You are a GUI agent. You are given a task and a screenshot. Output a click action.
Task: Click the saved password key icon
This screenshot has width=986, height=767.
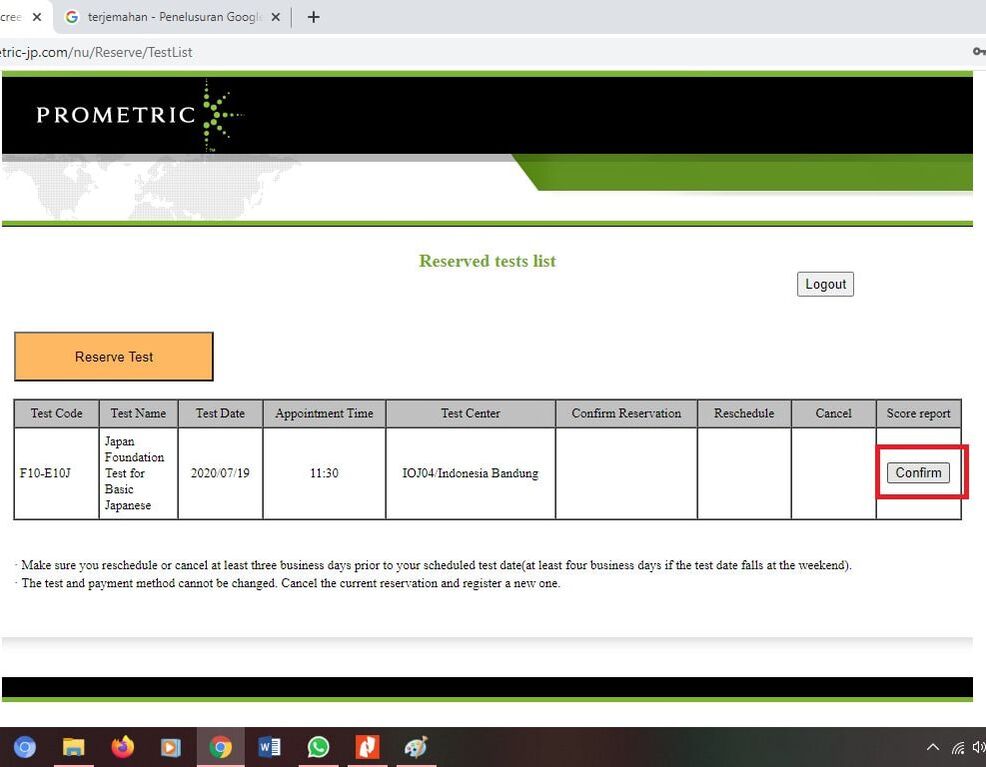point(979,52)
